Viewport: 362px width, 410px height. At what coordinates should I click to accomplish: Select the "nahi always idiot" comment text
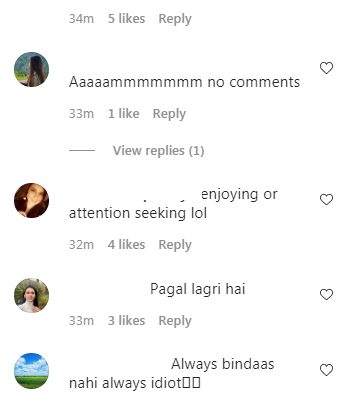pos(135,383)
